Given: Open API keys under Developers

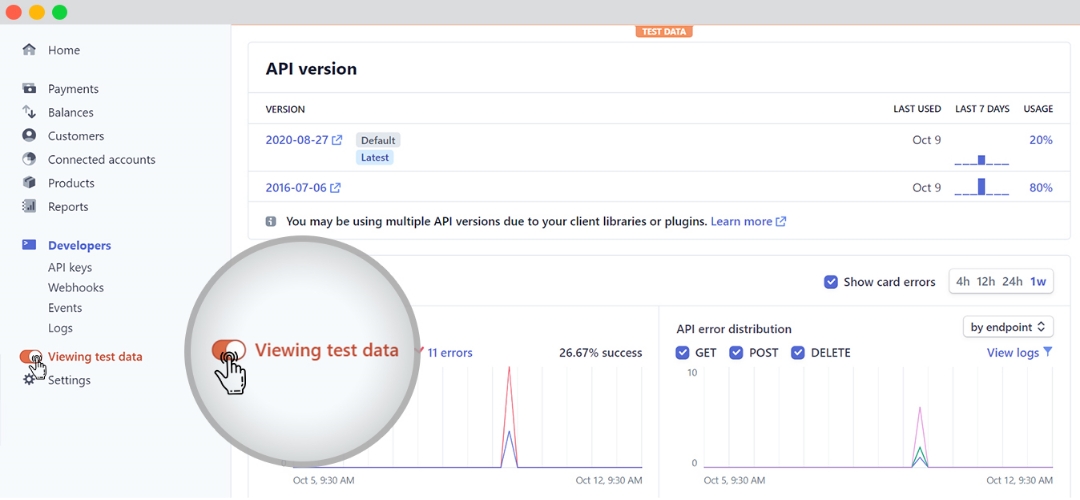Looking at the screenshot, I should 70,267.
